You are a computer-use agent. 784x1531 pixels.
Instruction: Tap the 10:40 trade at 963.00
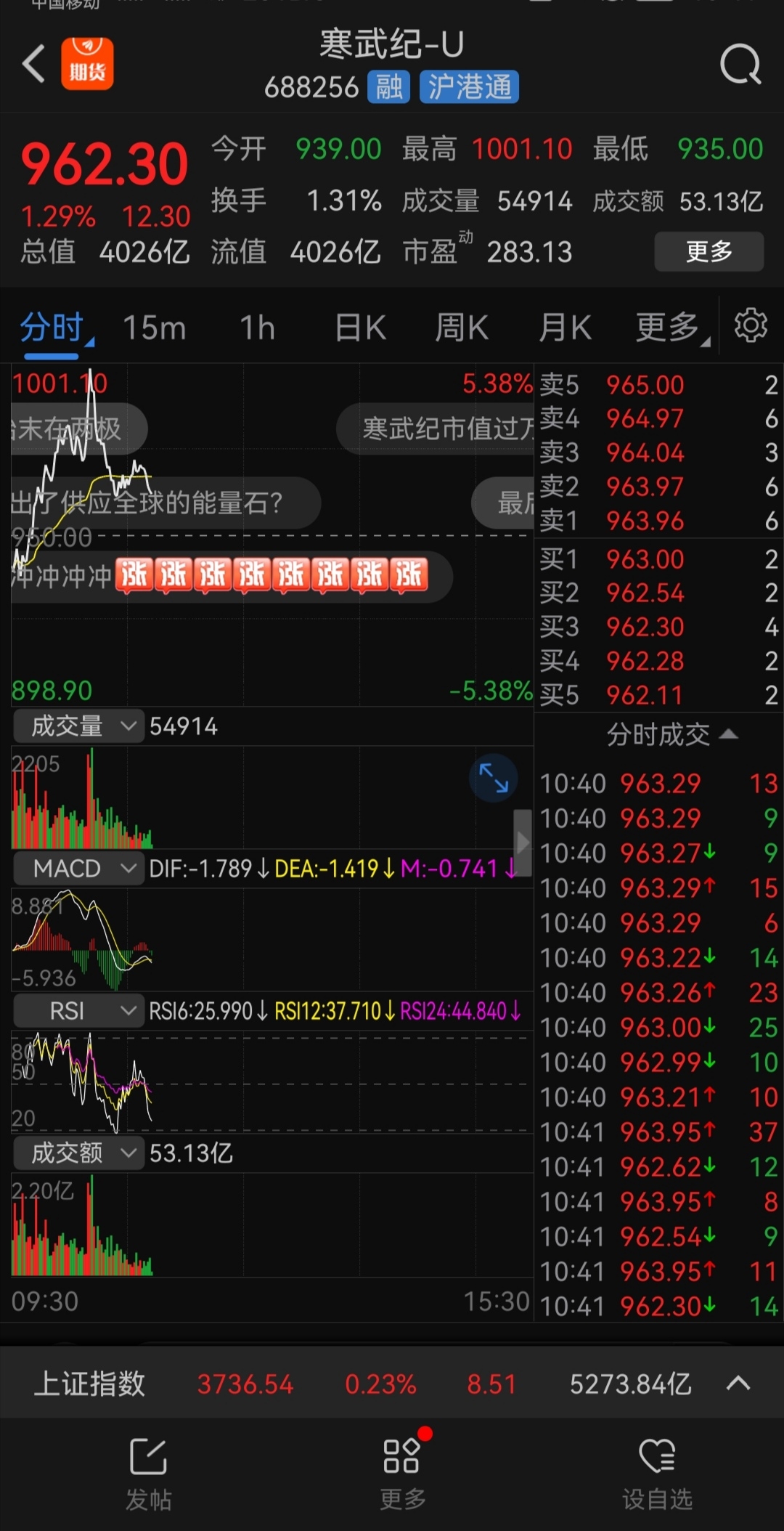[x=658, y=1027]
